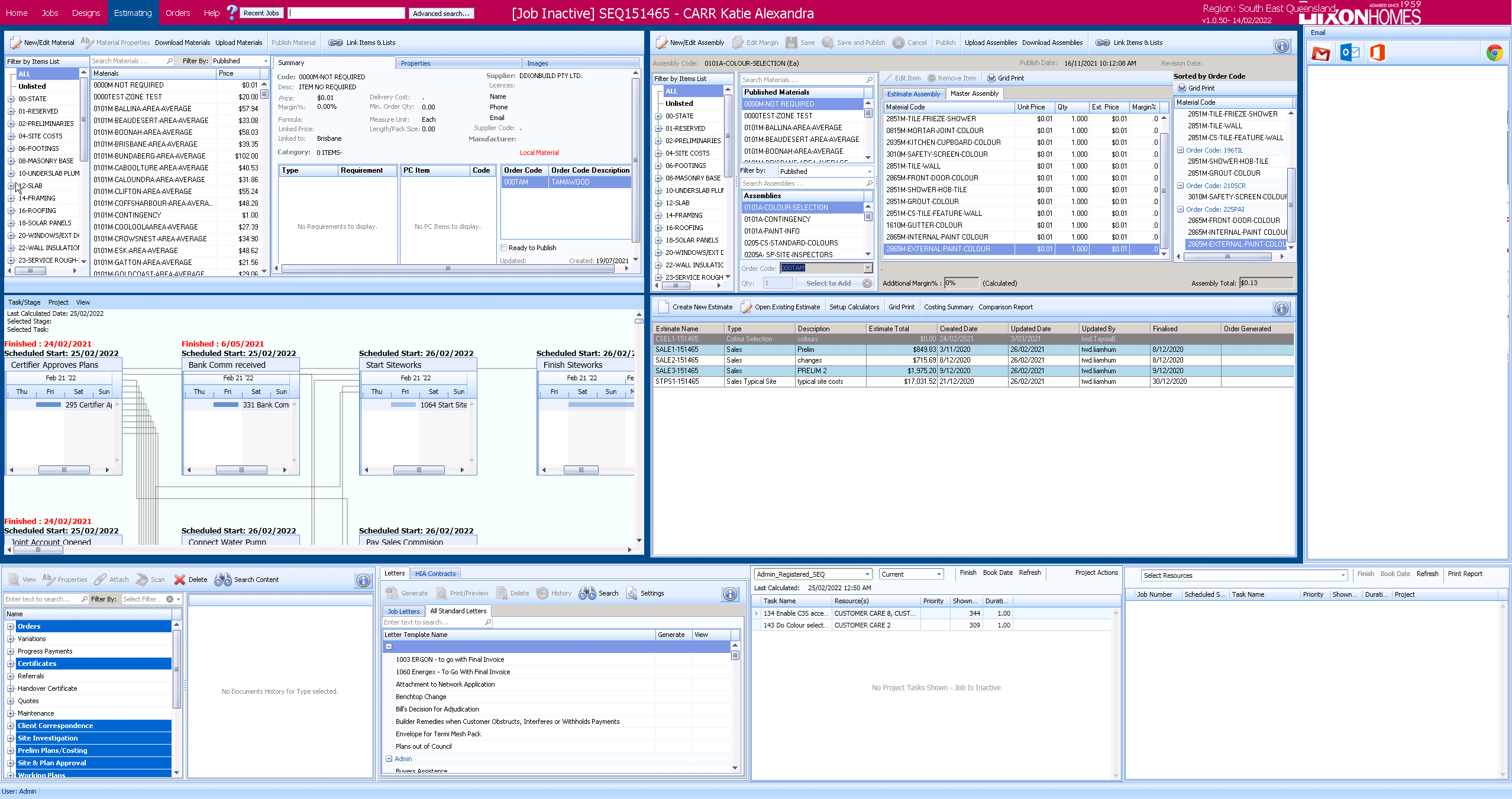This screenshot has width=1512, height=799.
Task: Click the Office icon in the Email panel
Action: pos(1377,53)
